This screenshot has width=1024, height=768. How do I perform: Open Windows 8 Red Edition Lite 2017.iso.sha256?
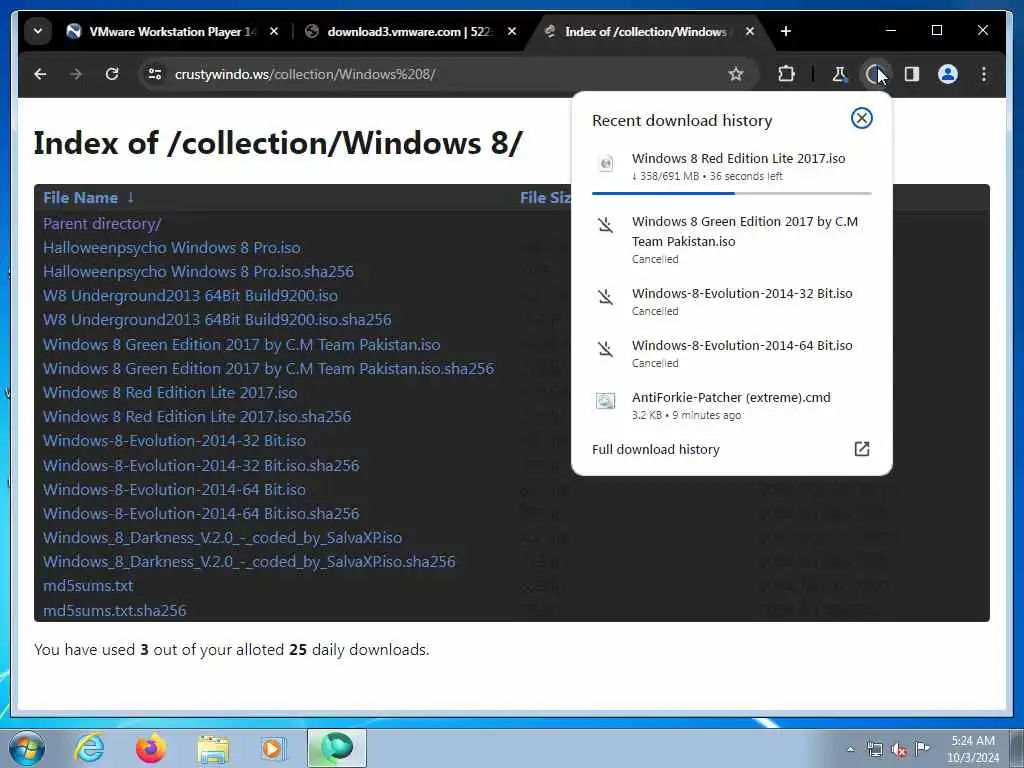(x=197, y=417)
